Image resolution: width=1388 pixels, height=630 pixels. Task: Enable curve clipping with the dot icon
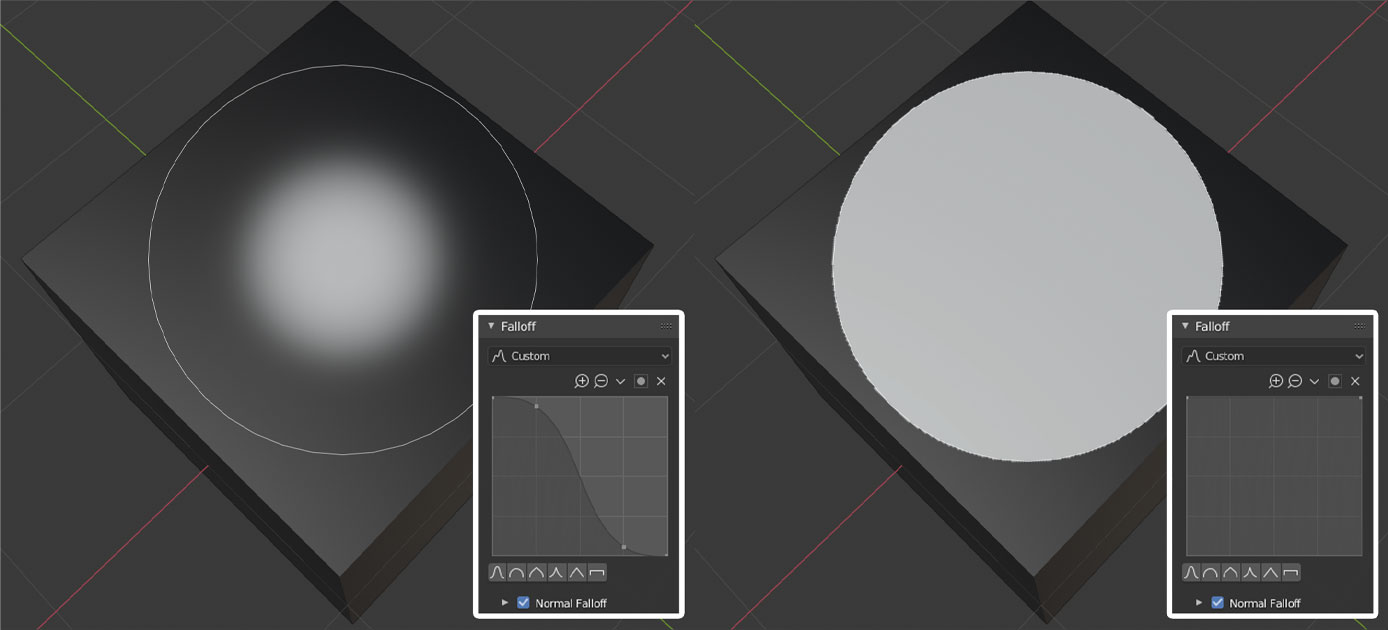[641, 381]
